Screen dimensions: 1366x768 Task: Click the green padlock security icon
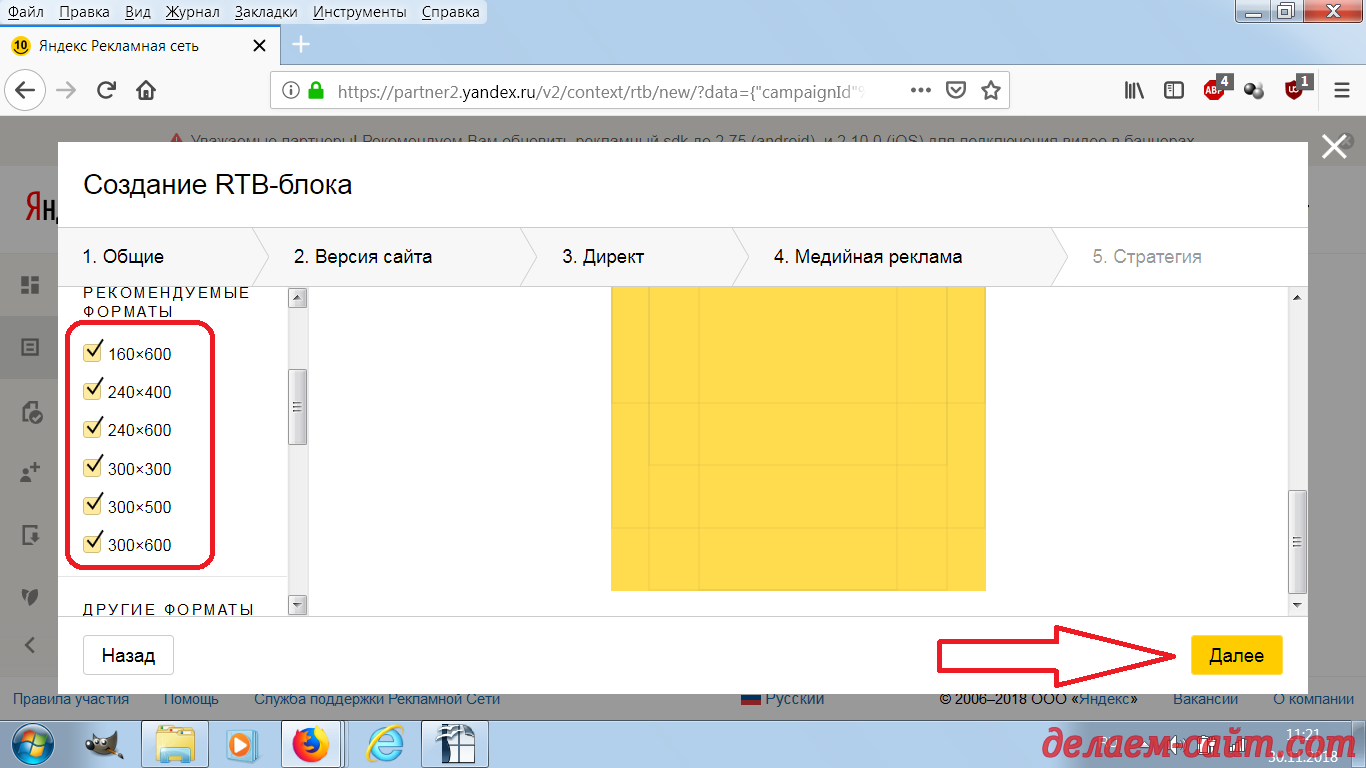click(316, 90)
